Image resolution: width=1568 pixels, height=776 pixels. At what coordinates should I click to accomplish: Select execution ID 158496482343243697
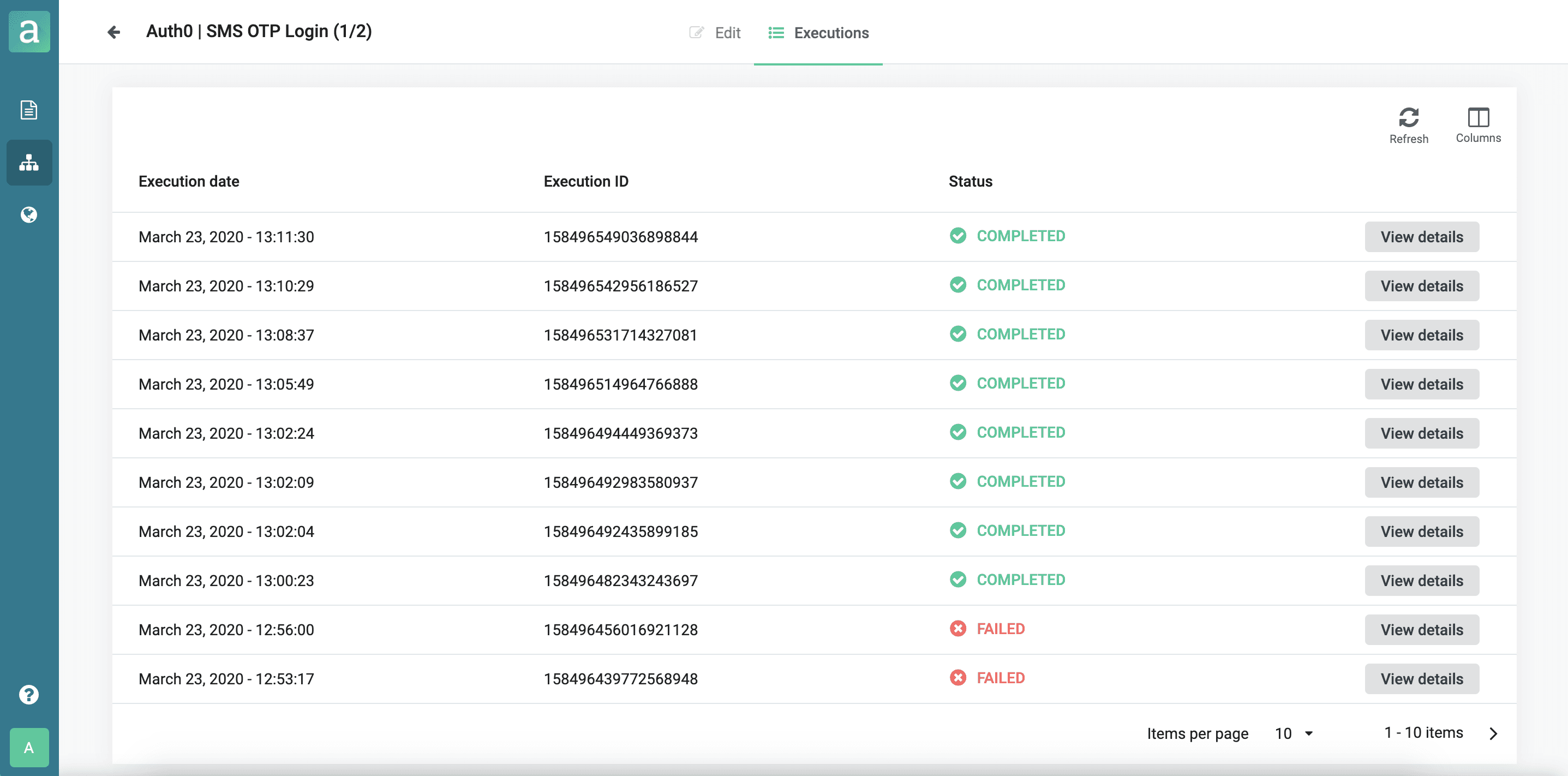coord(620,581)
